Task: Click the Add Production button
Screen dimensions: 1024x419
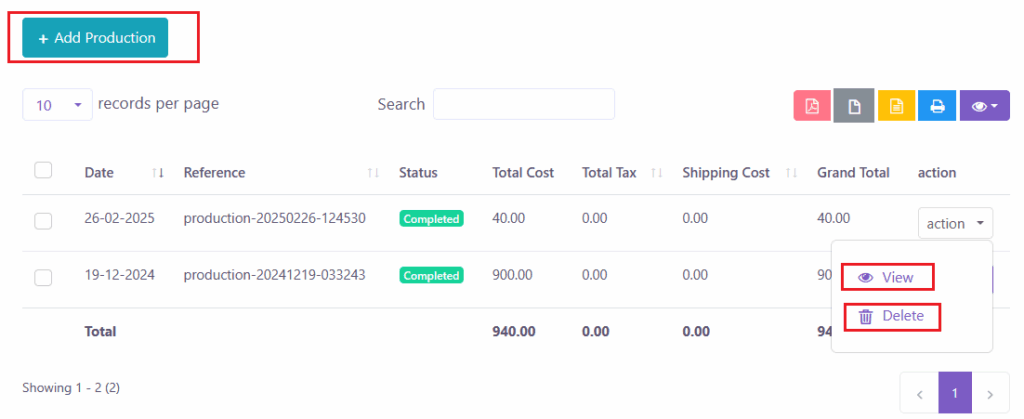Action: click(x=96, y=38)
